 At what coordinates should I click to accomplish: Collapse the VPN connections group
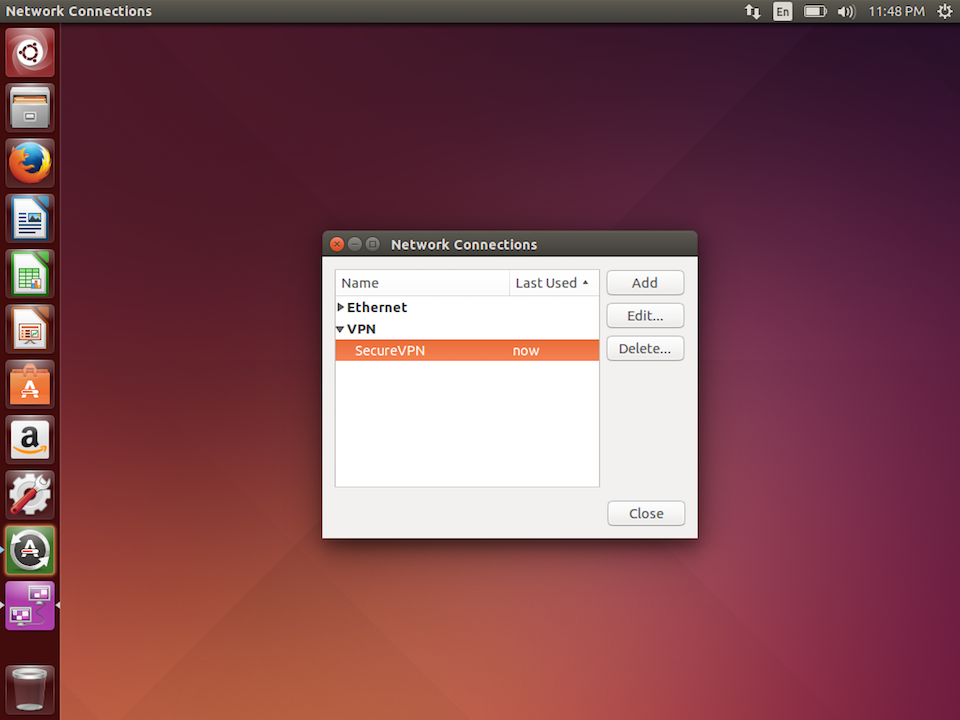click(341, 329)
